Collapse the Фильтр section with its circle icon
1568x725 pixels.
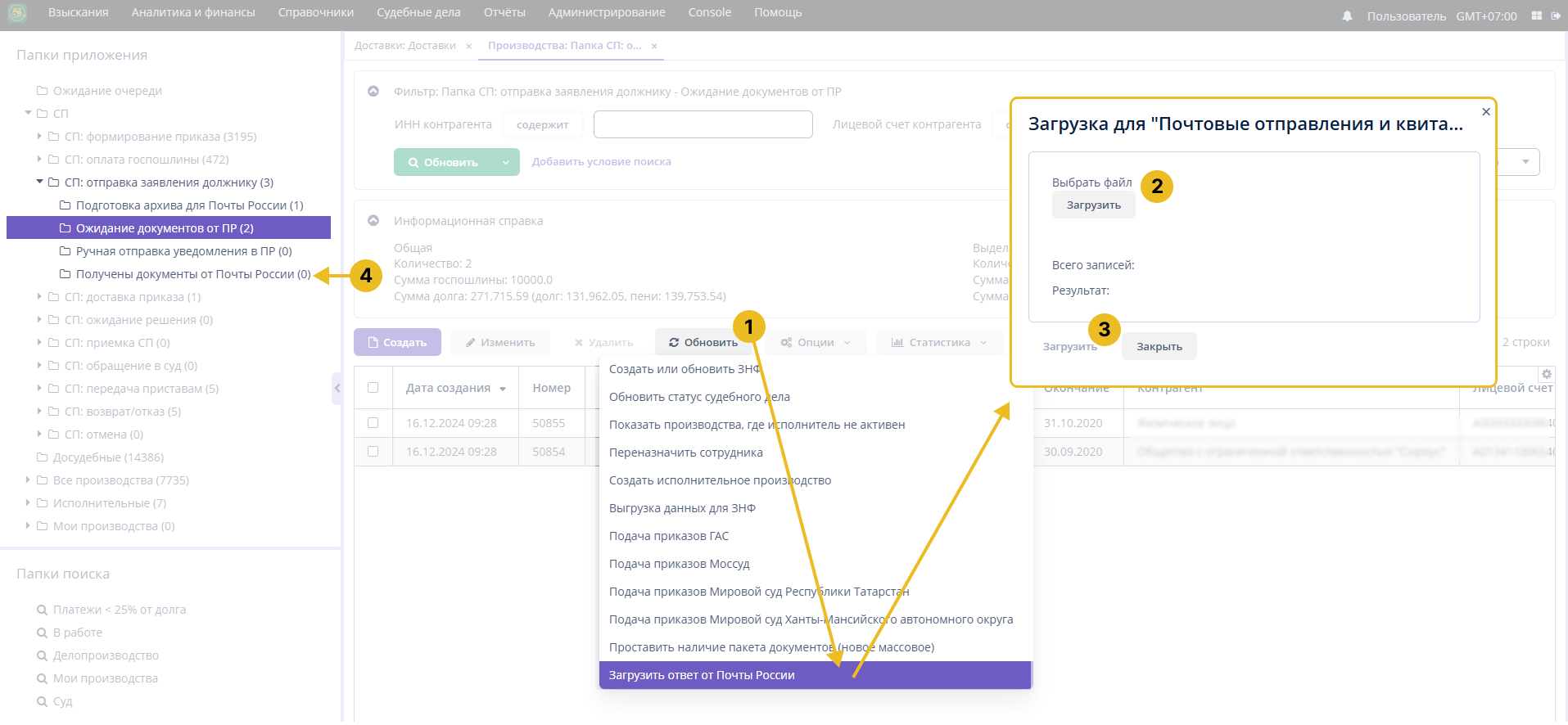373,92
